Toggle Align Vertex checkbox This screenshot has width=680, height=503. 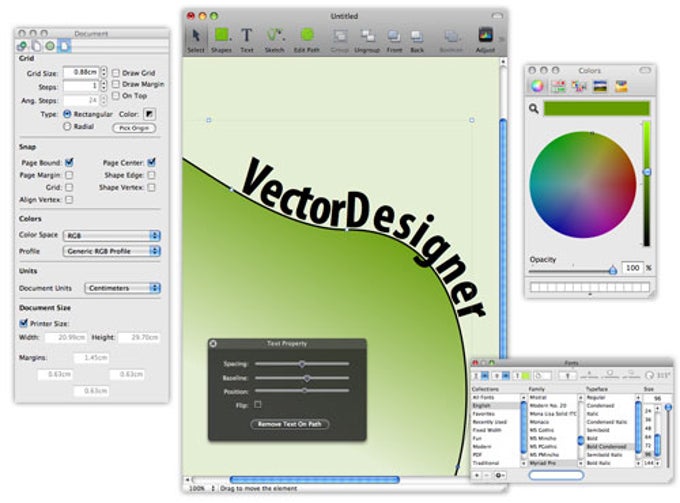69,199
